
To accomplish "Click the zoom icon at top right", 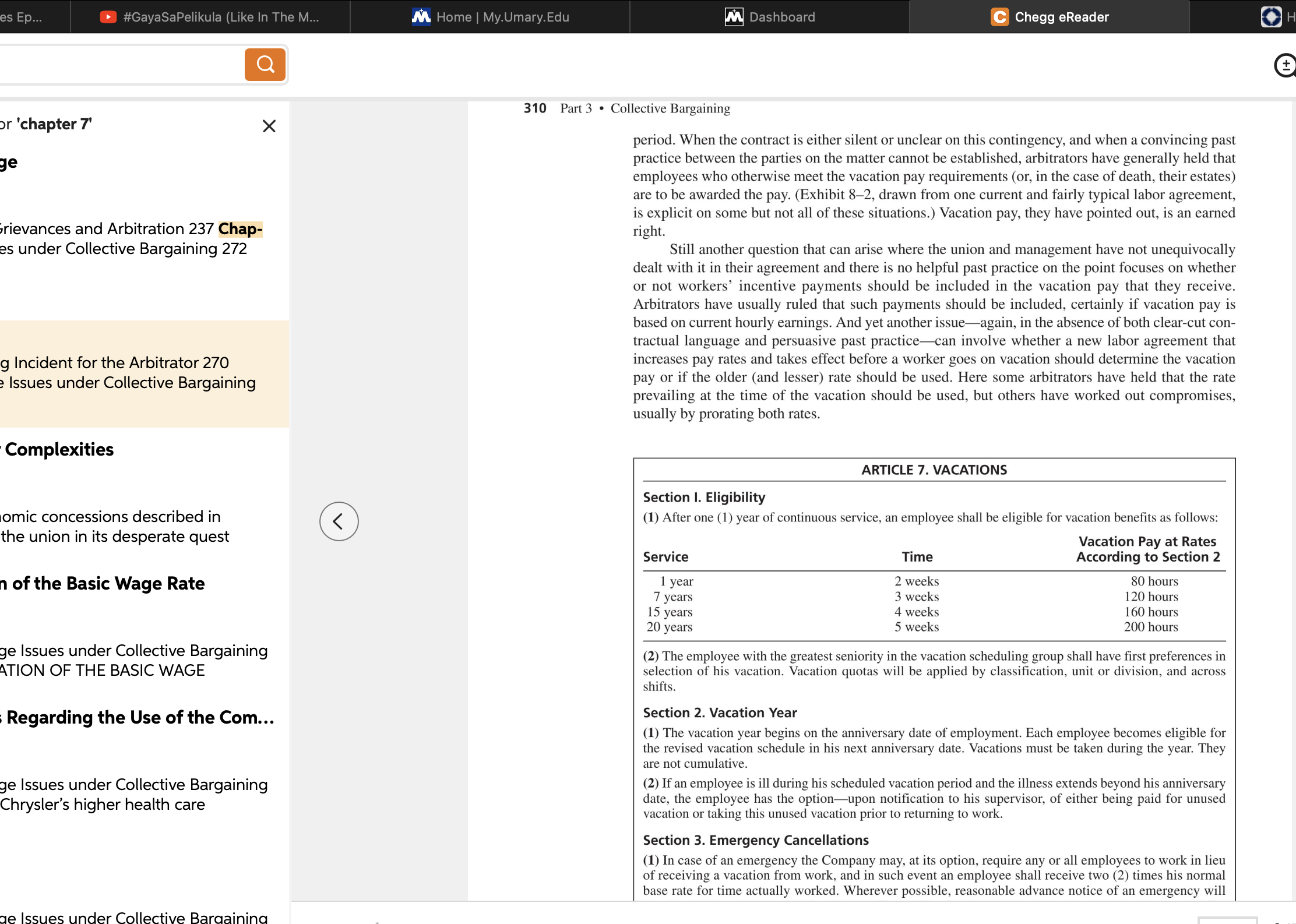I will coord(1286,65).
